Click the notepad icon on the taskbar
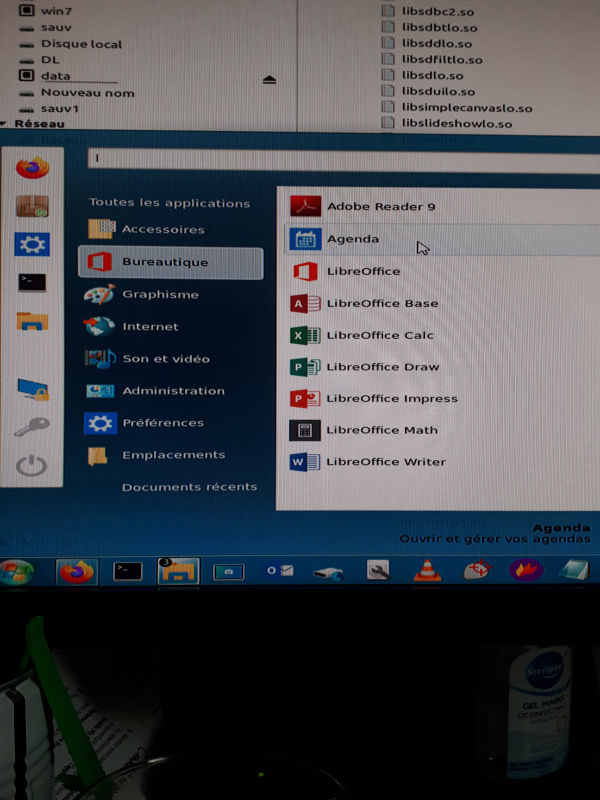600x800 pixels. [575, 570]
